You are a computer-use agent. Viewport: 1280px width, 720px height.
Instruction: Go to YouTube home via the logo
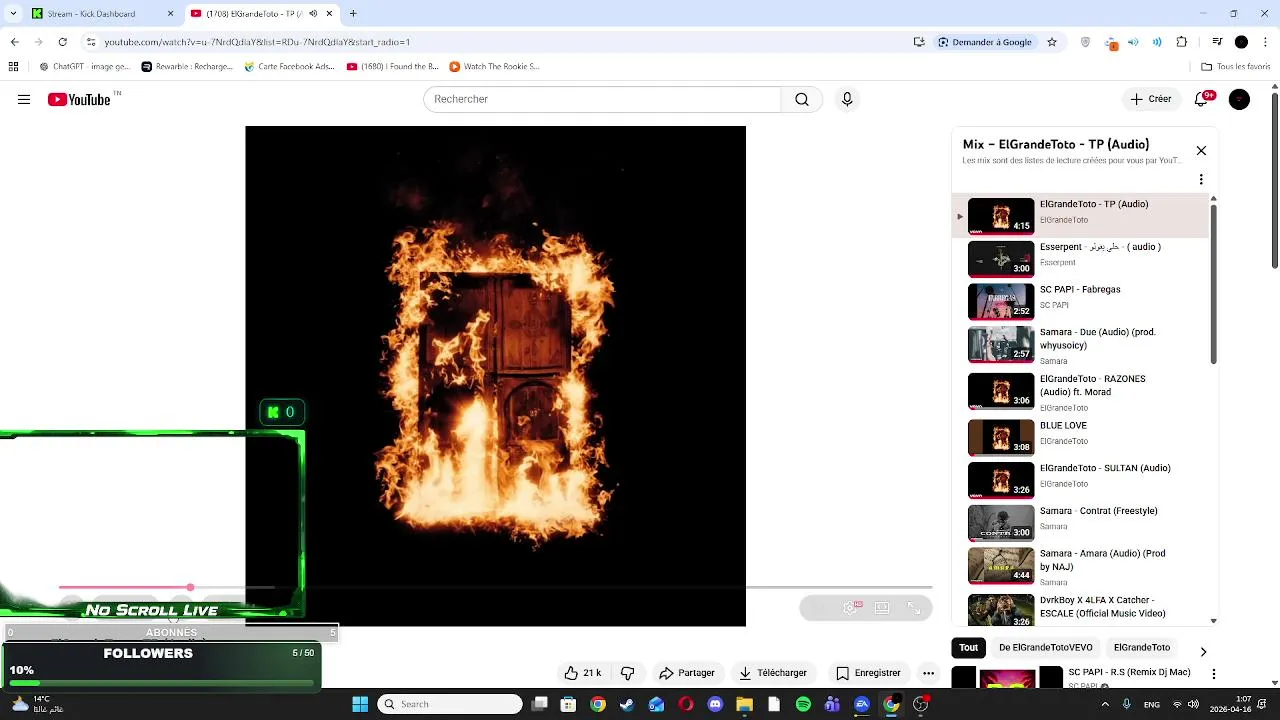79,99
